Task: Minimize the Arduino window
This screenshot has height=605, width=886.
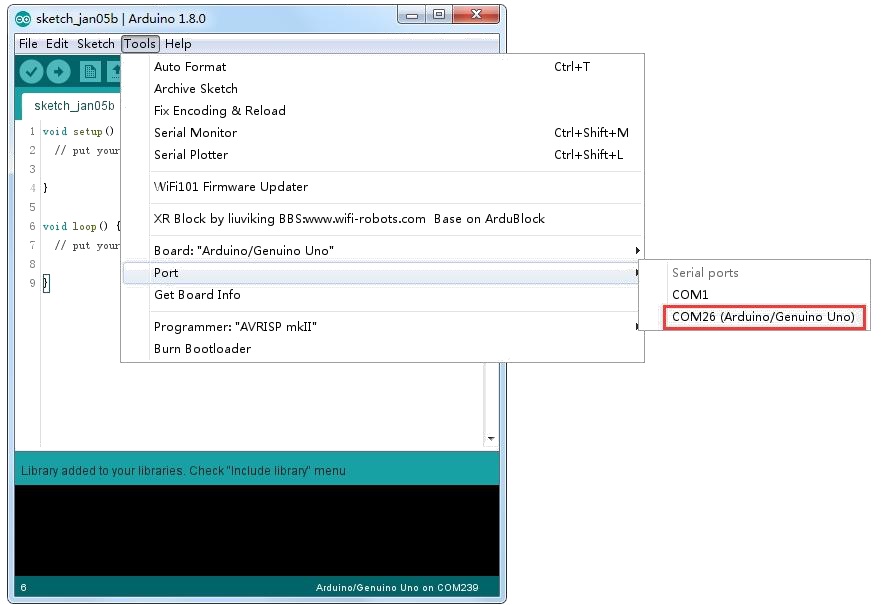Action: click(412, 15)
